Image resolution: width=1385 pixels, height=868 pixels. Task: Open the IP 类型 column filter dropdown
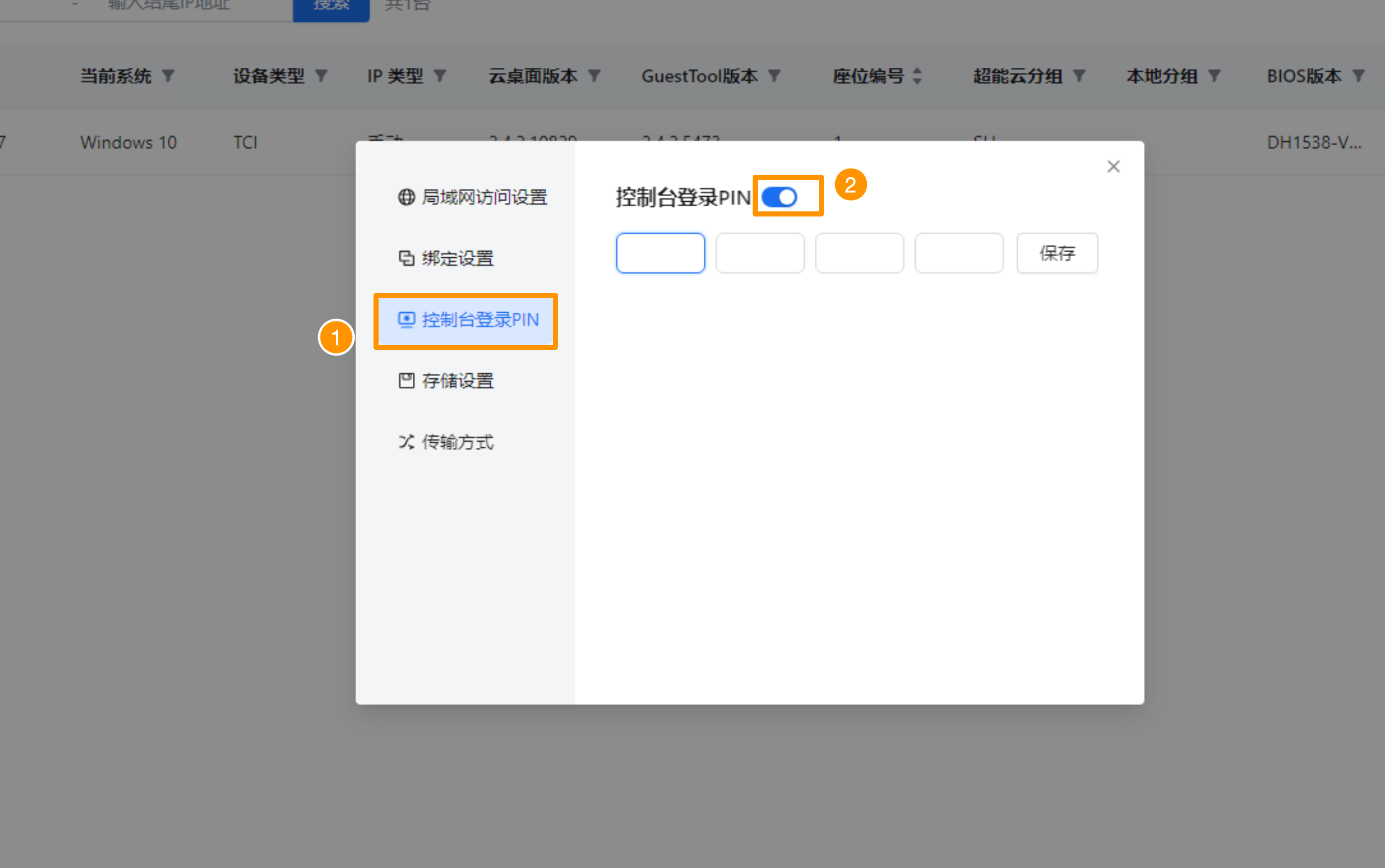tap(440, 76)
